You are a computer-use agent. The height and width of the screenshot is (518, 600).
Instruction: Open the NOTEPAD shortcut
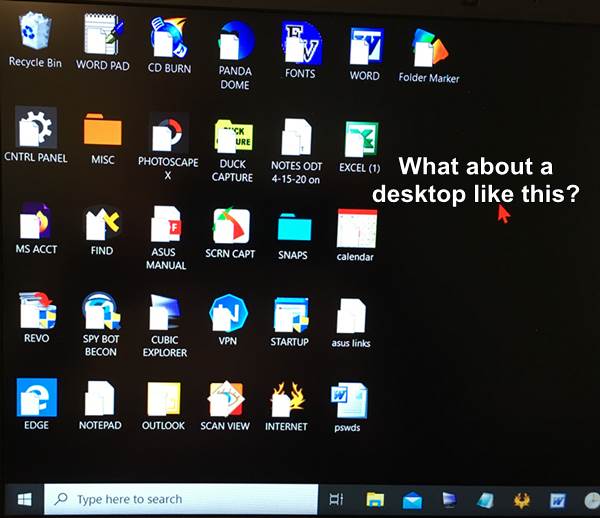pos(99,398)
